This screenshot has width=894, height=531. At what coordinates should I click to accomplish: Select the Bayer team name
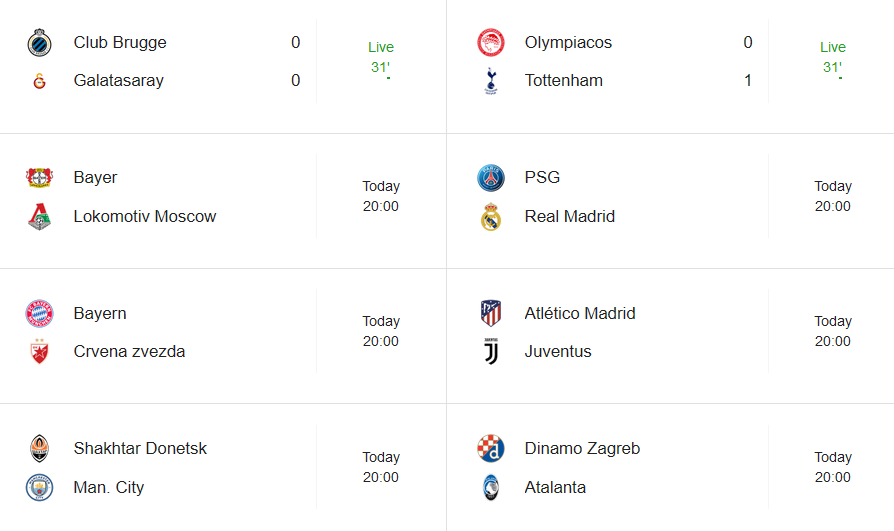95,177
